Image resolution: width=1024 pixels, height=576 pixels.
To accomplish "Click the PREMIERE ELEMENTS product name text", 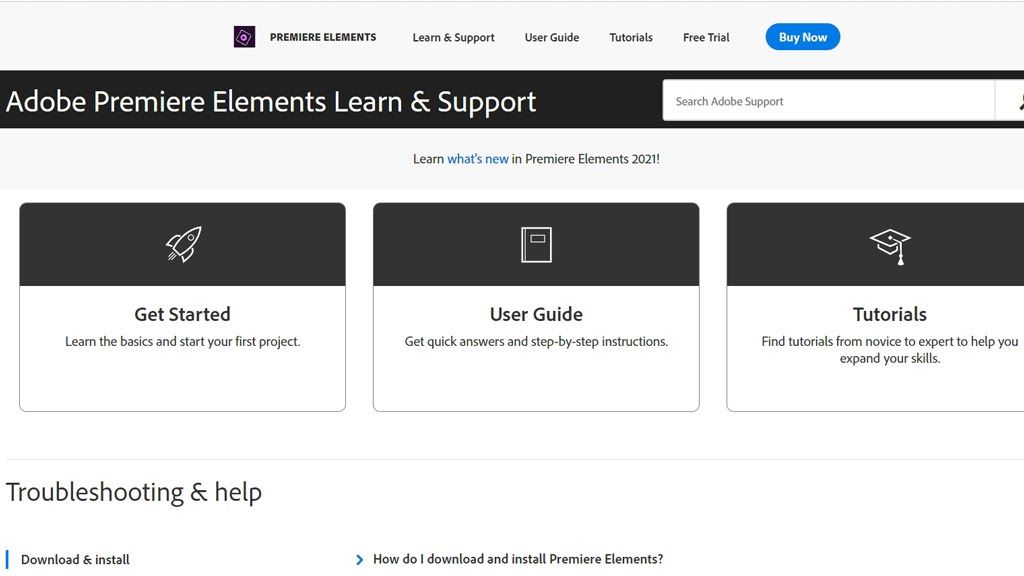I will 323,38.
